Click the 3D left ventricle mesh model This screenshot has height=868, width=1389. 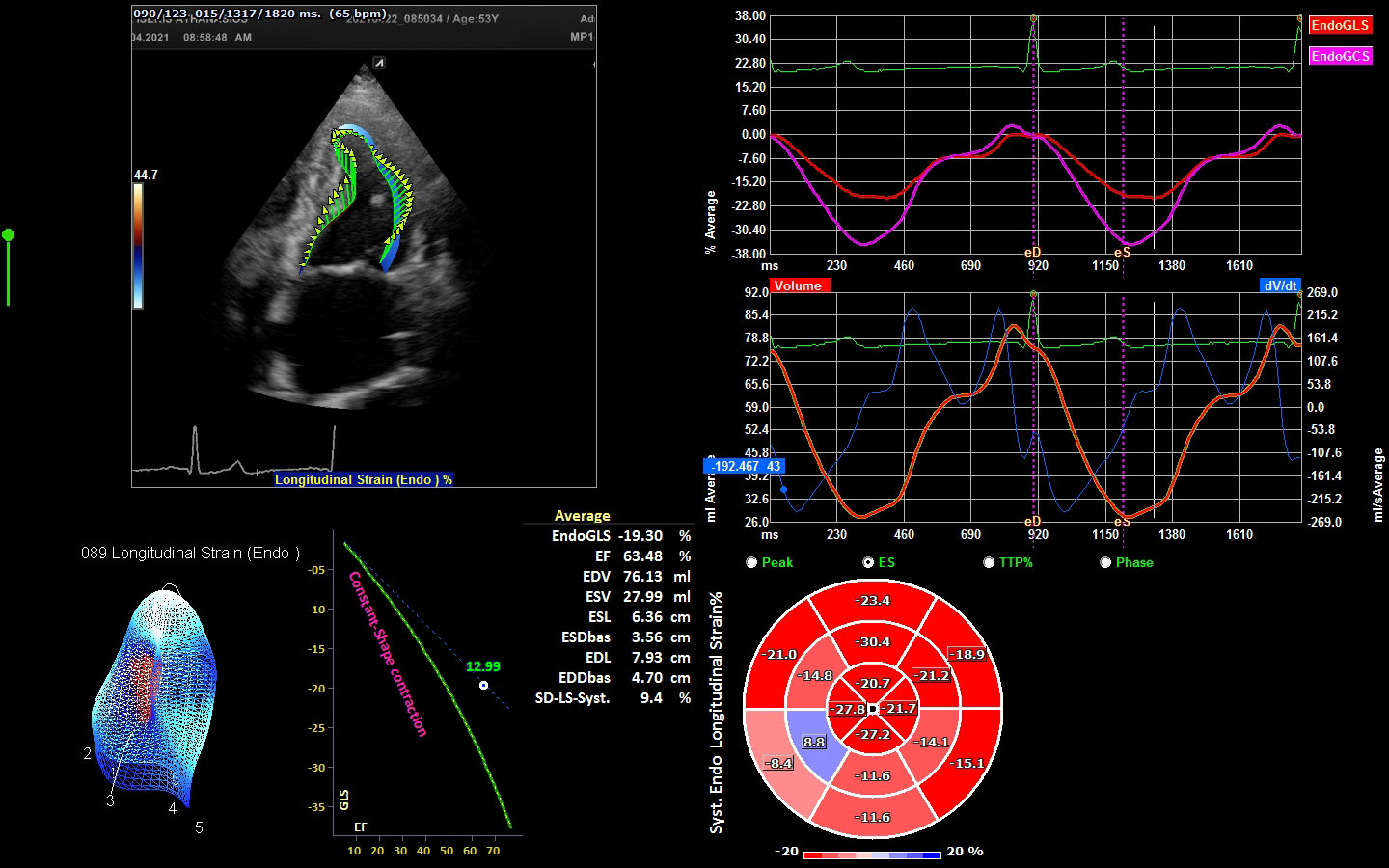[154, 694]
